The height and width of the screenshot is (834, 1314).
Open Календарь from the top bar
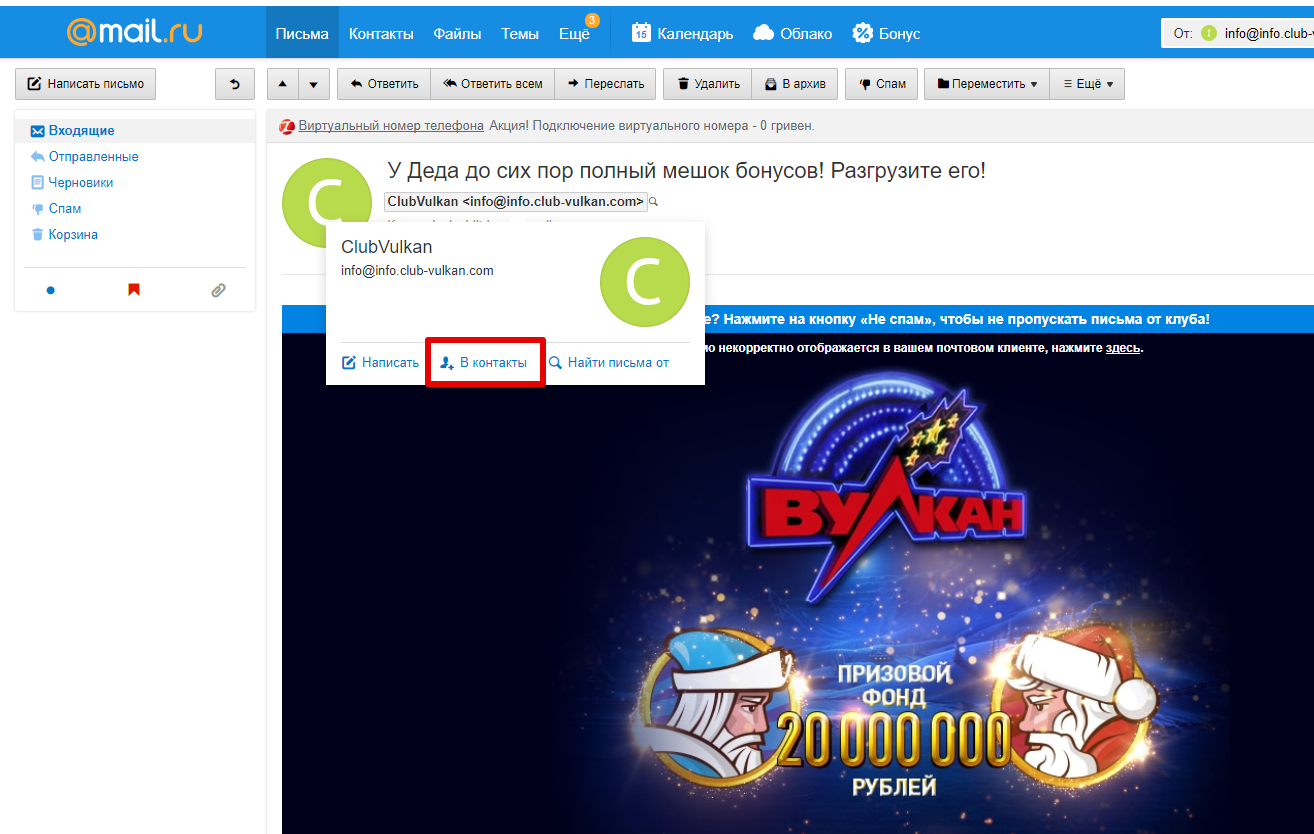tap(683, 33)
